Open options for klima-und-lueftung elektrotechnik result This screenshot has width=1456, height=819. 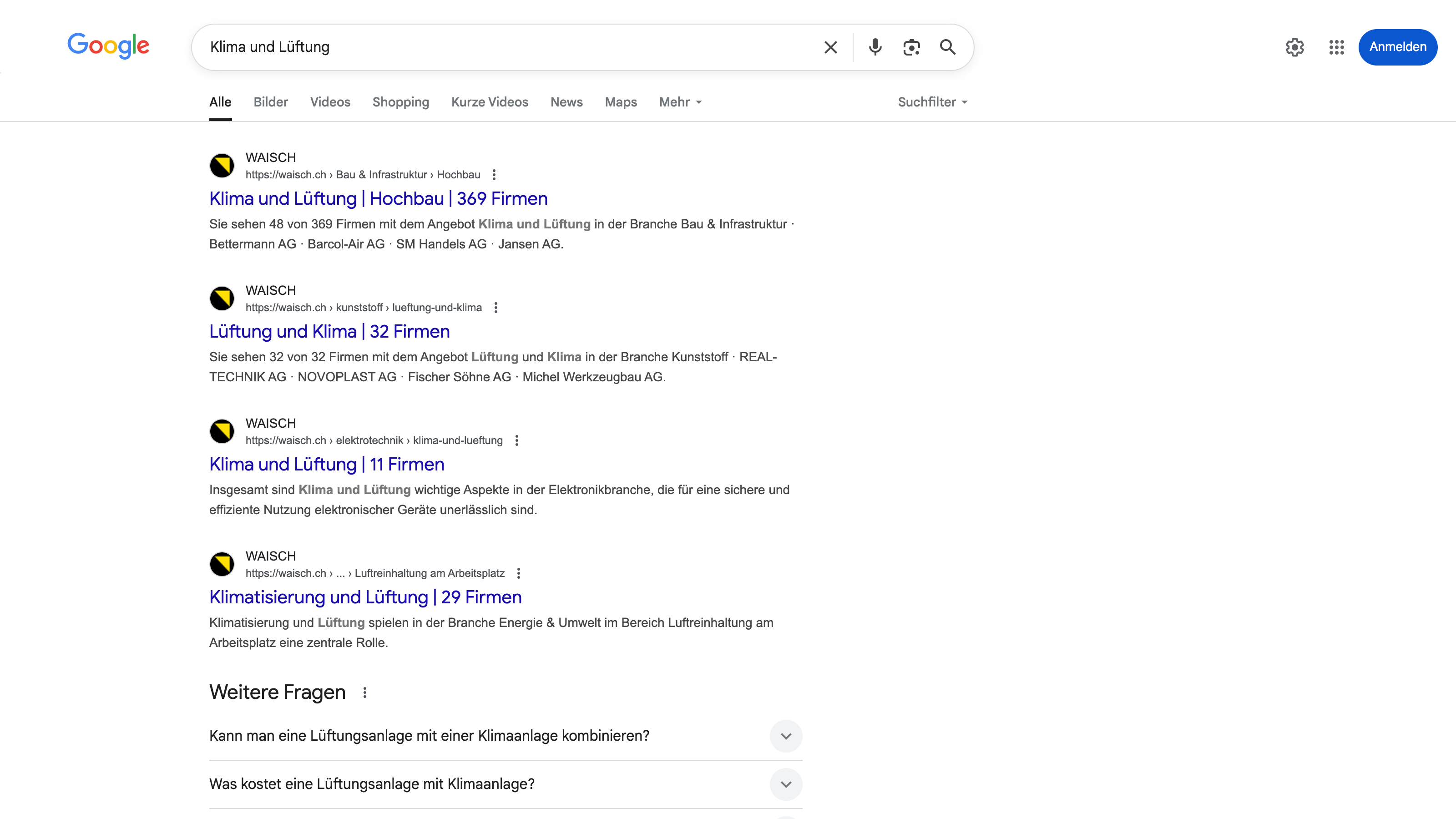[x=516, y=440]
